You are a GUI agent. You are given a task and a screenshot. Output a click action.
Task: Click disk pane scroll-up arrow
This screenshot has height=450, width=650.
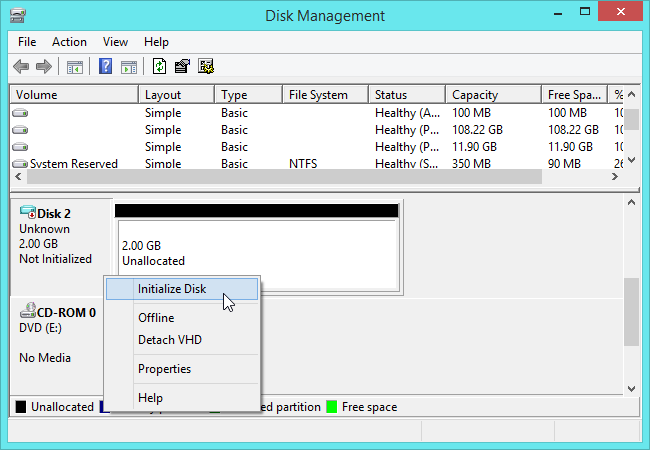(631, 203)
